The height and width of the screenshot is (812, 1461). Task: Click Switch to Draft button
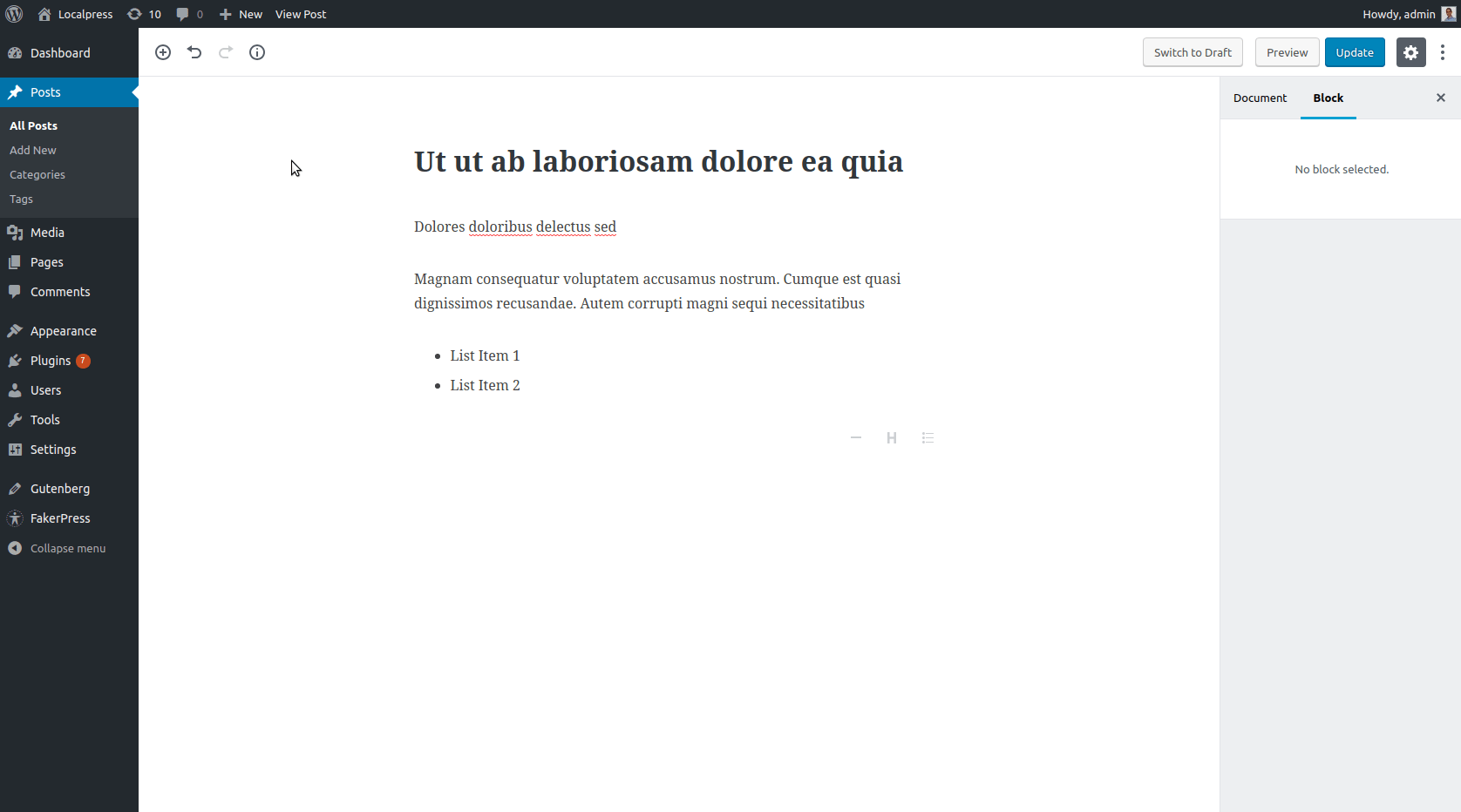(x=1193, y=52)
